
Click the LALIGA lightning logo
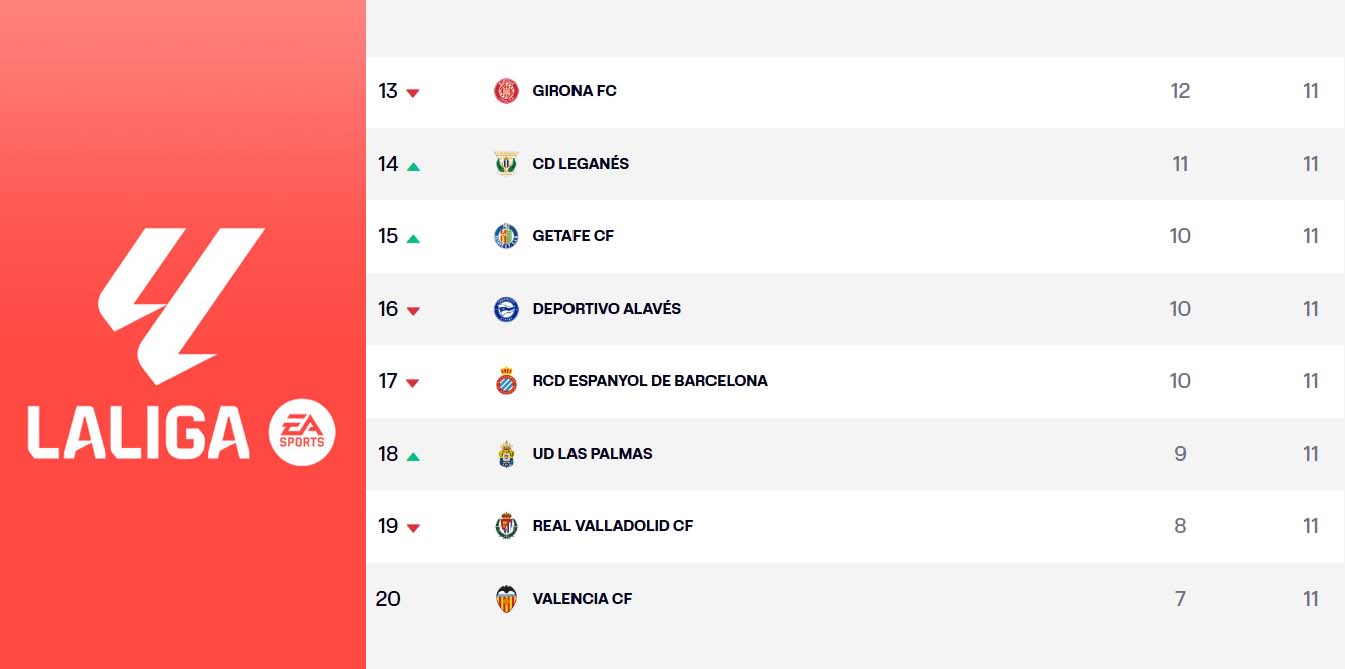(180, 305)
